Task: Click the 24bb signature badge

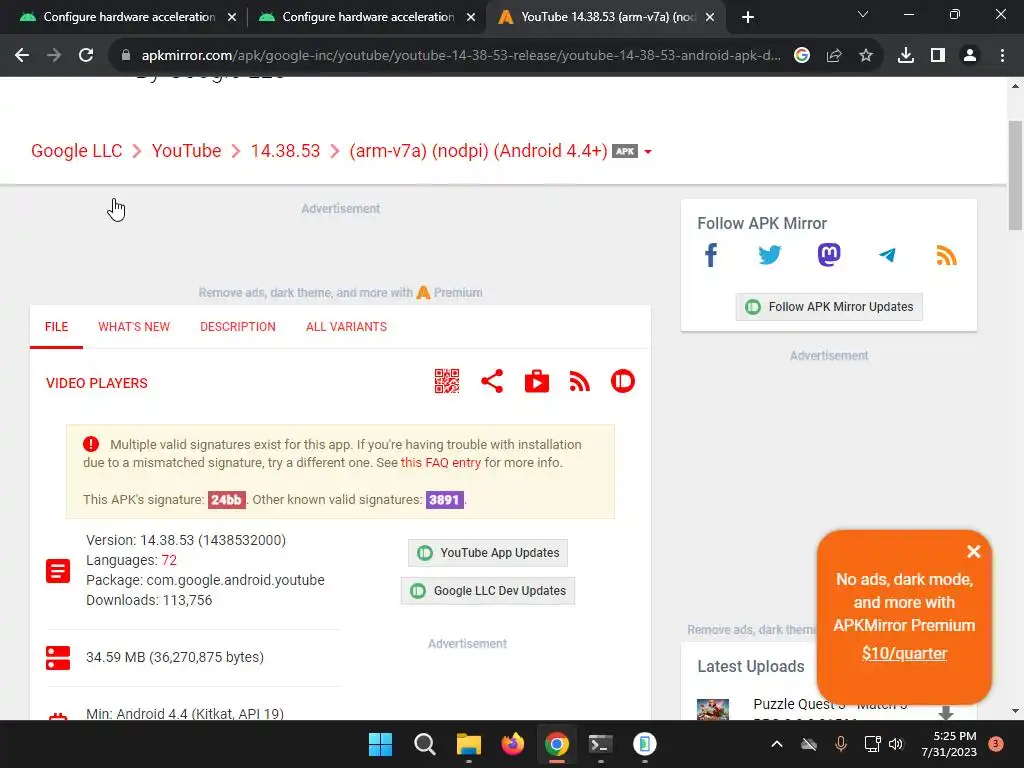Action: [227, 500]
